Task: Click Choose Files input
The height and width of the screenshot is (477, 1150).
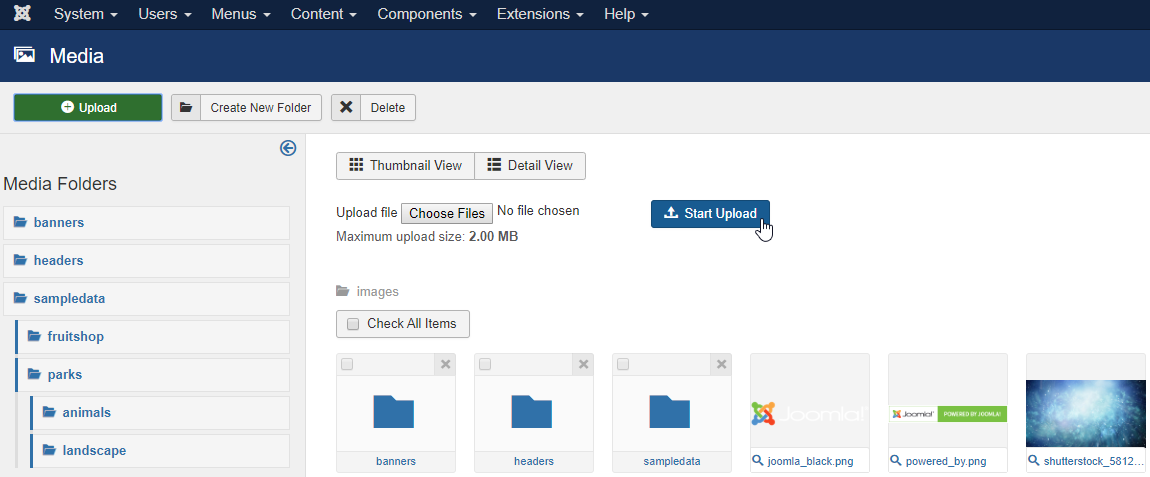Action: (446, 213)
